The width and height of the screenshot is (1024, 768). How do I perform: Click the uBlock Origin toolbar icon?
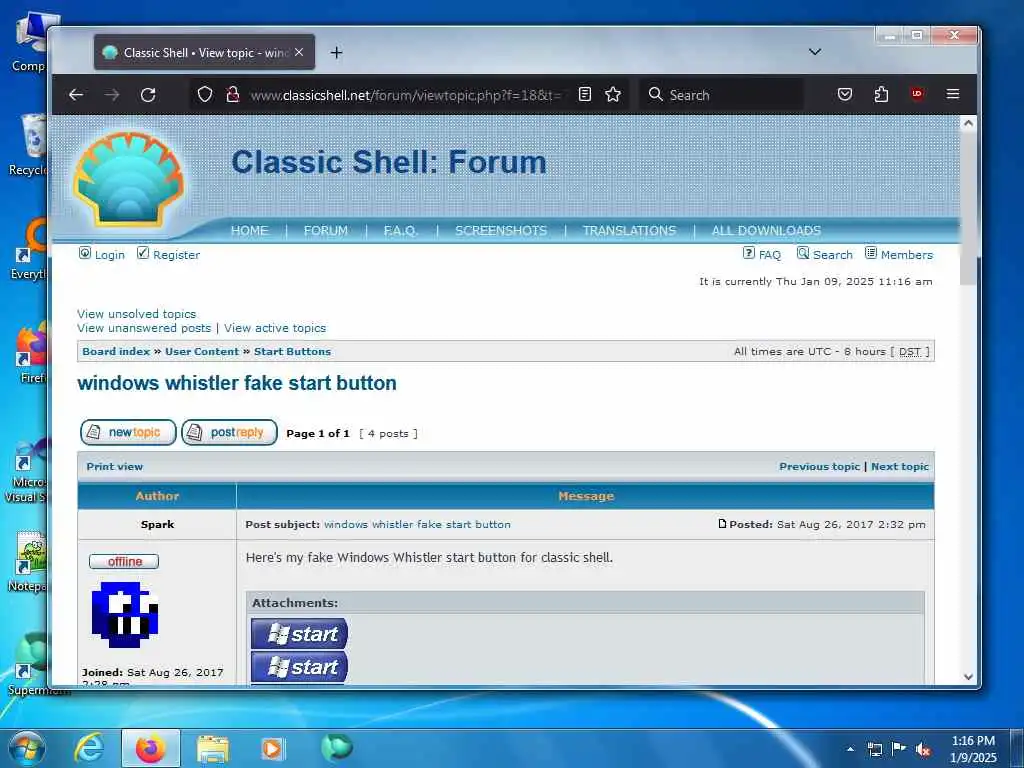pyautogui.click(x=917, y=94)
